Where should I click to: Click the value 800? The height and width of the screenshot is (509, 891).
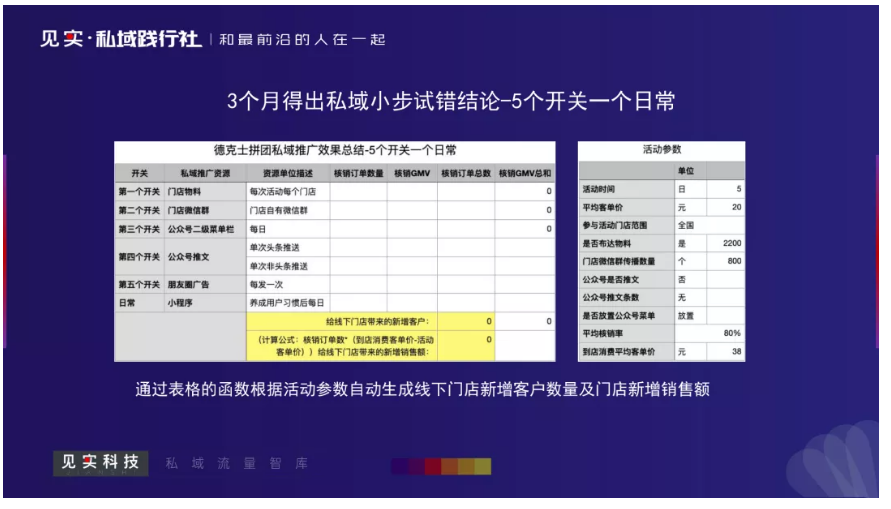click(x=726, y=261)
